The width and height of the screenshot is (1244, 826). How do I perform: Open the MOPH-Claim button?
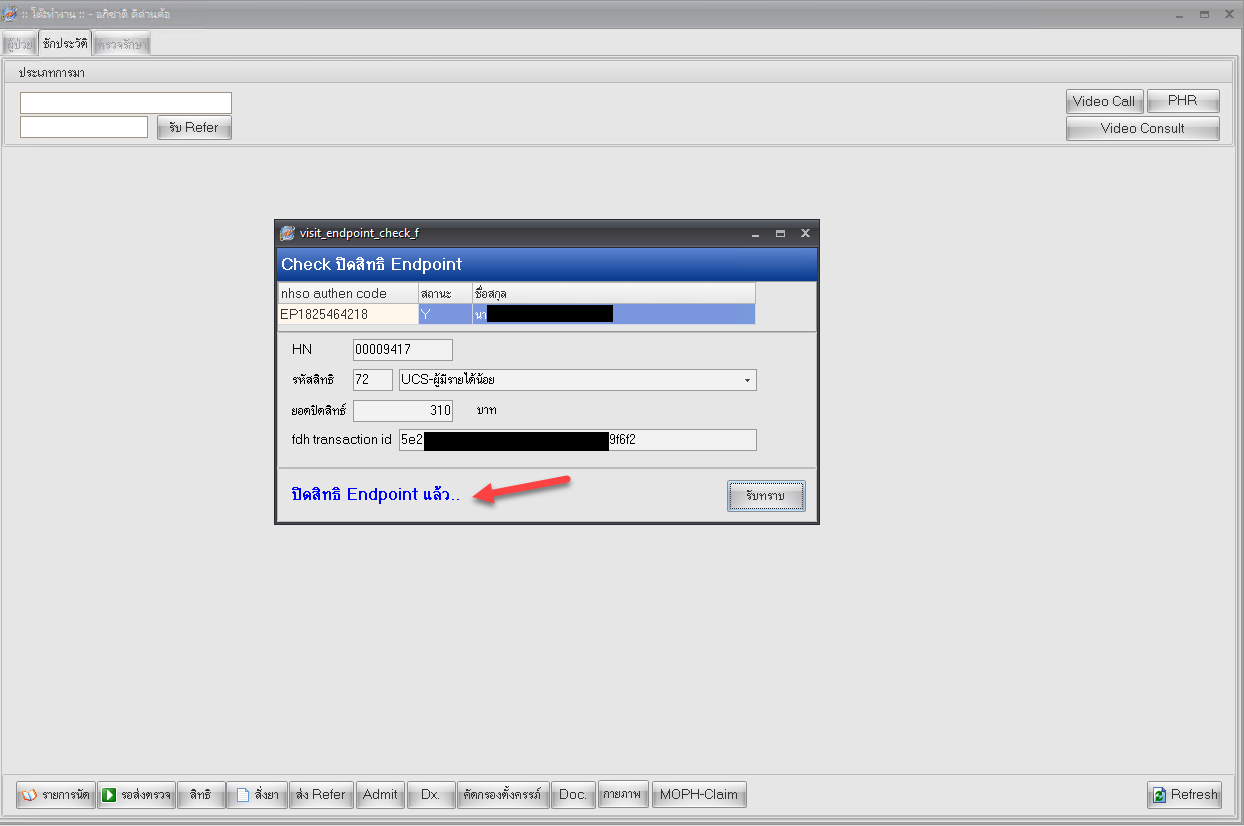pos(699,795)
